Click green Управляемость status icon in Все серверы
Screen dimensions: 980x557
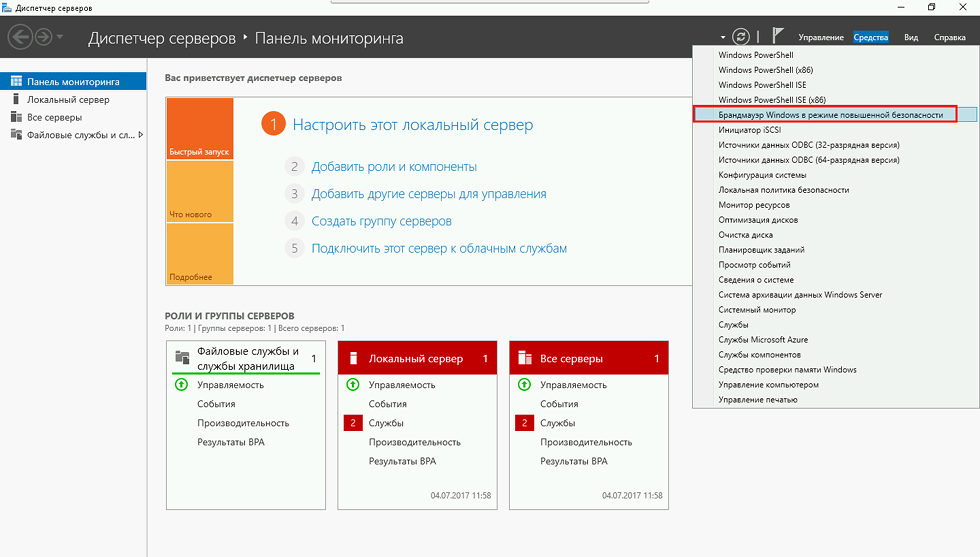524,385
